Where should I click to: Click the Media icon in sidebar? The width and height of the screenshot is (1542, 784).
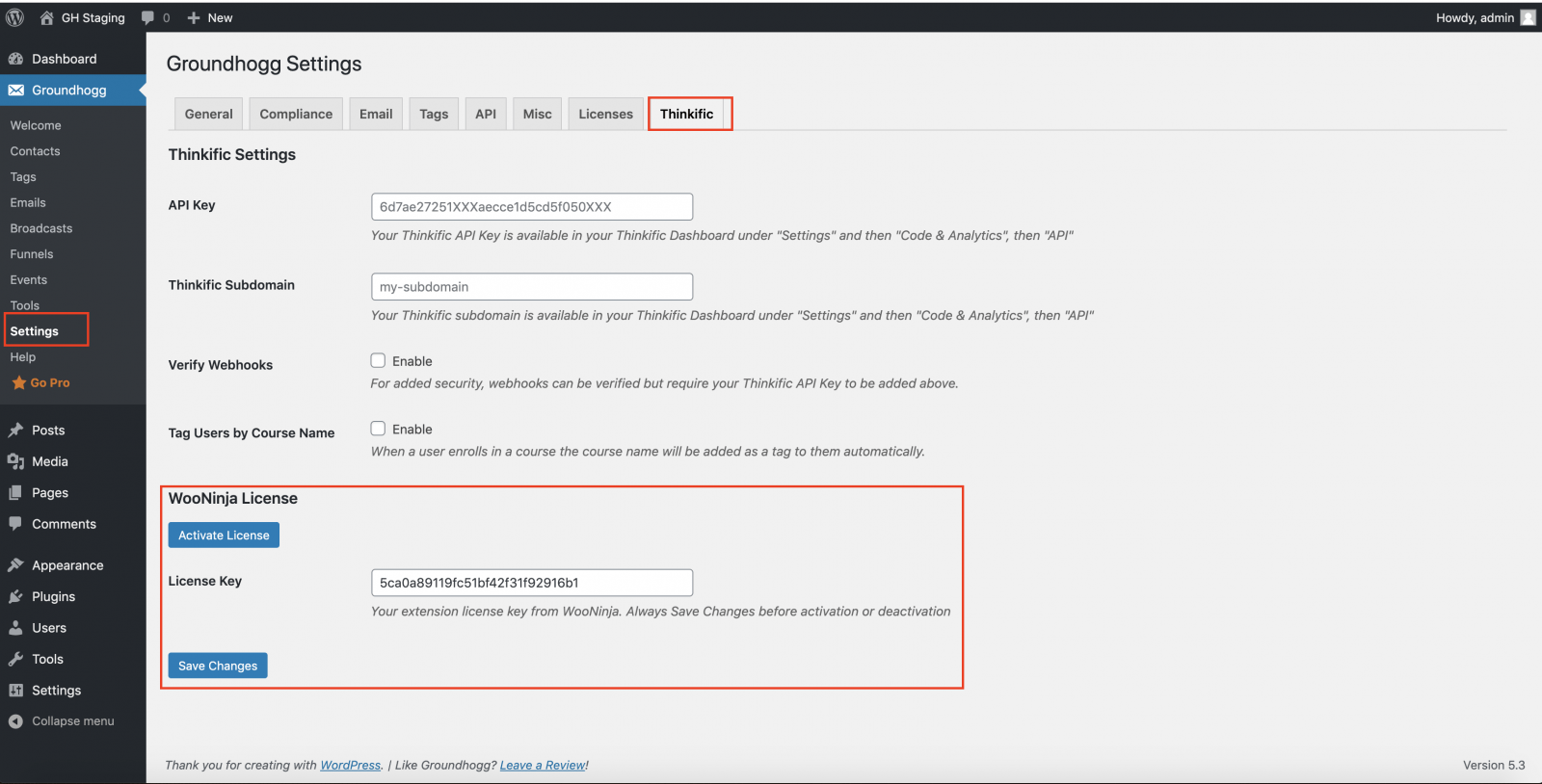pyautogui.click(x=15, y=461)
